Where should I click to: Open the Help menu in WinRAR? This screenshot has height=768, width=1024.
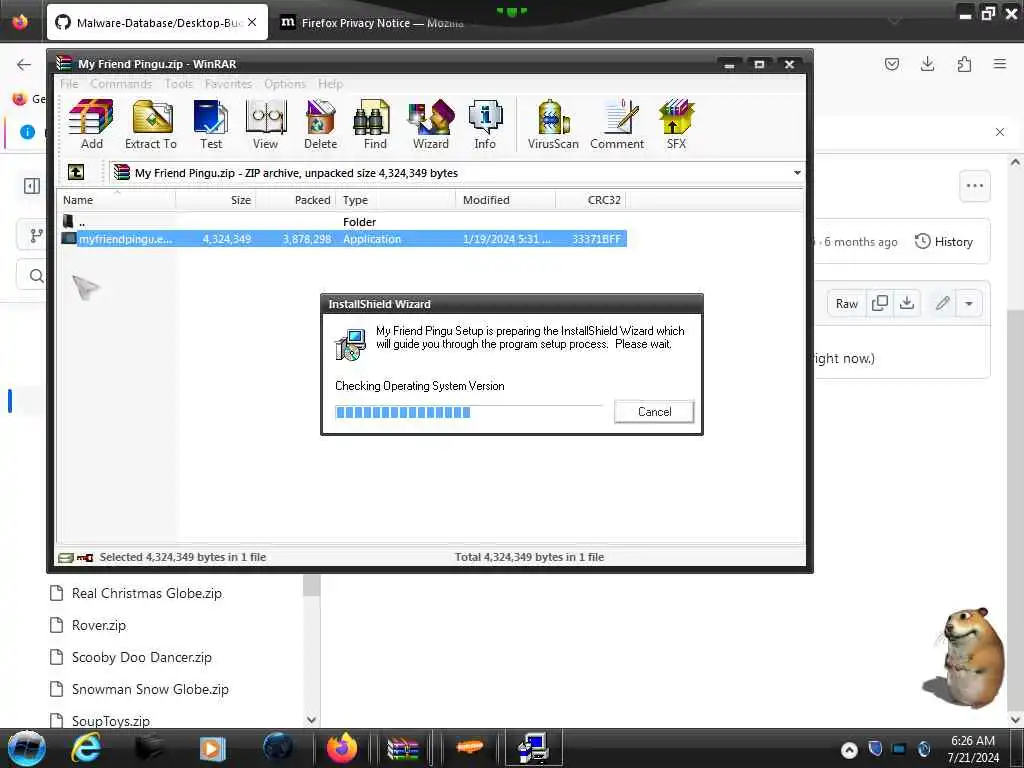[x=330, y=84]
